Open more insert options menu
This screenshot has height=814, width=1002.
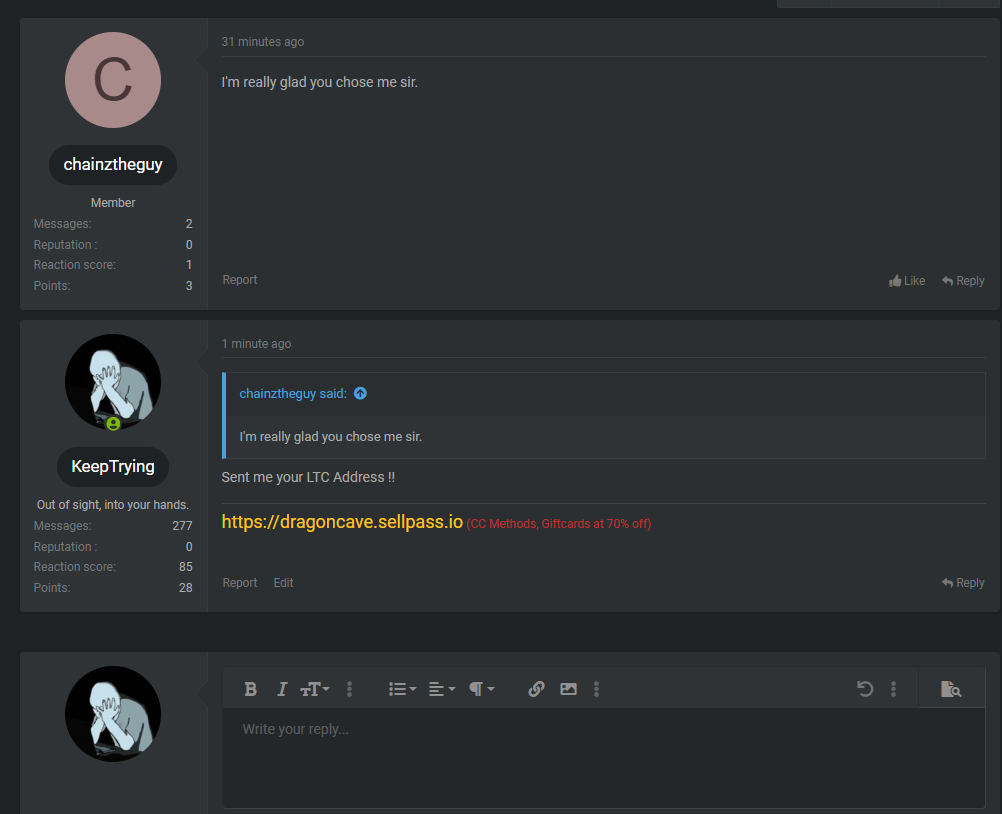[596, 689]
